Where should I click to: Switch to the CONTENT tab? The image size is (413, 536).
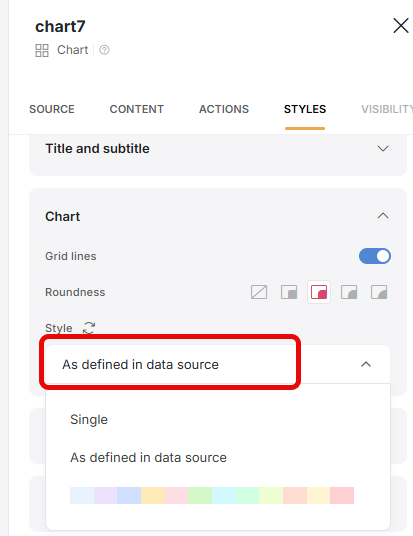point(136,109)
